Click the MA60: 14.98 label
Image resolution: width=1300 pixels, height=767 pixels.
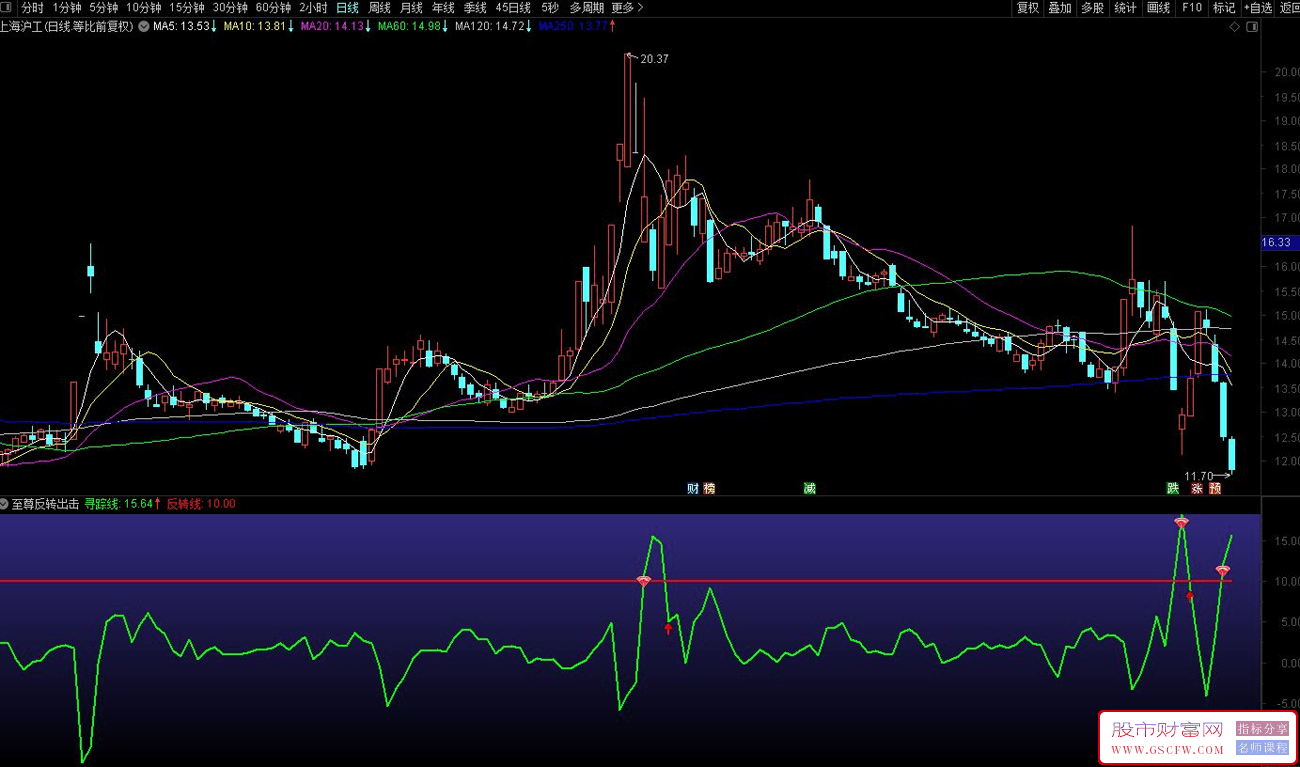pos(412,27)
